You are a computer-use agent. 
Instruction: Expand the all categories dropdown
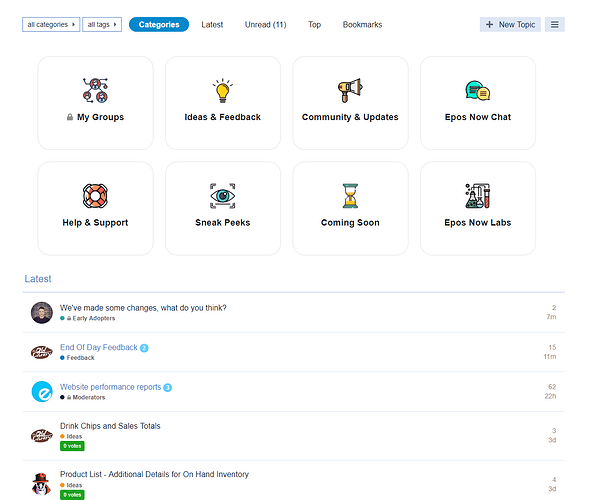(x=51, y=24)
